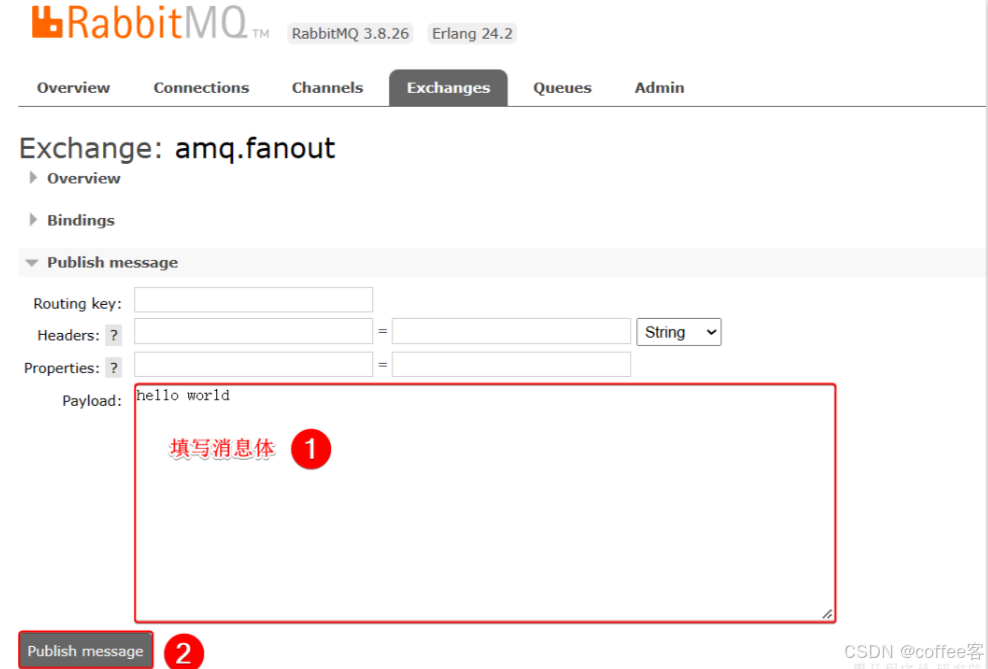Expand the Bindings section

[x=72, y=220]
